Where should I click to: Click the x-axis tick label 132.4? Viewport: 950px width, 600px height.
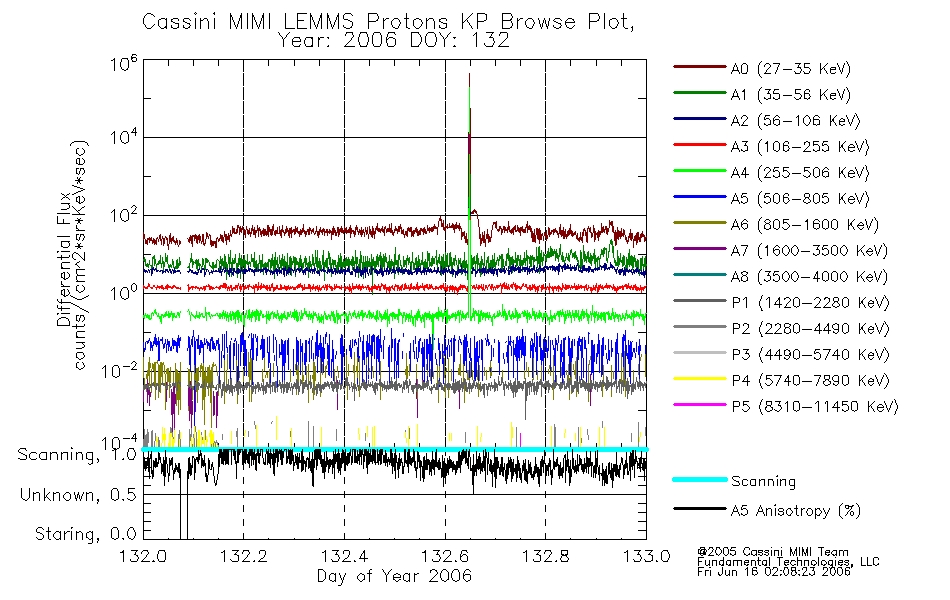(x=344, y=556)
